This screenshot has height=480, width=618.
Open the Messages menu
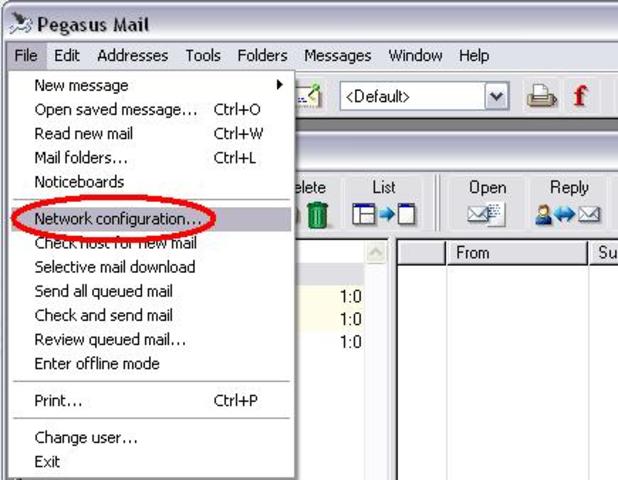(338, 56)
